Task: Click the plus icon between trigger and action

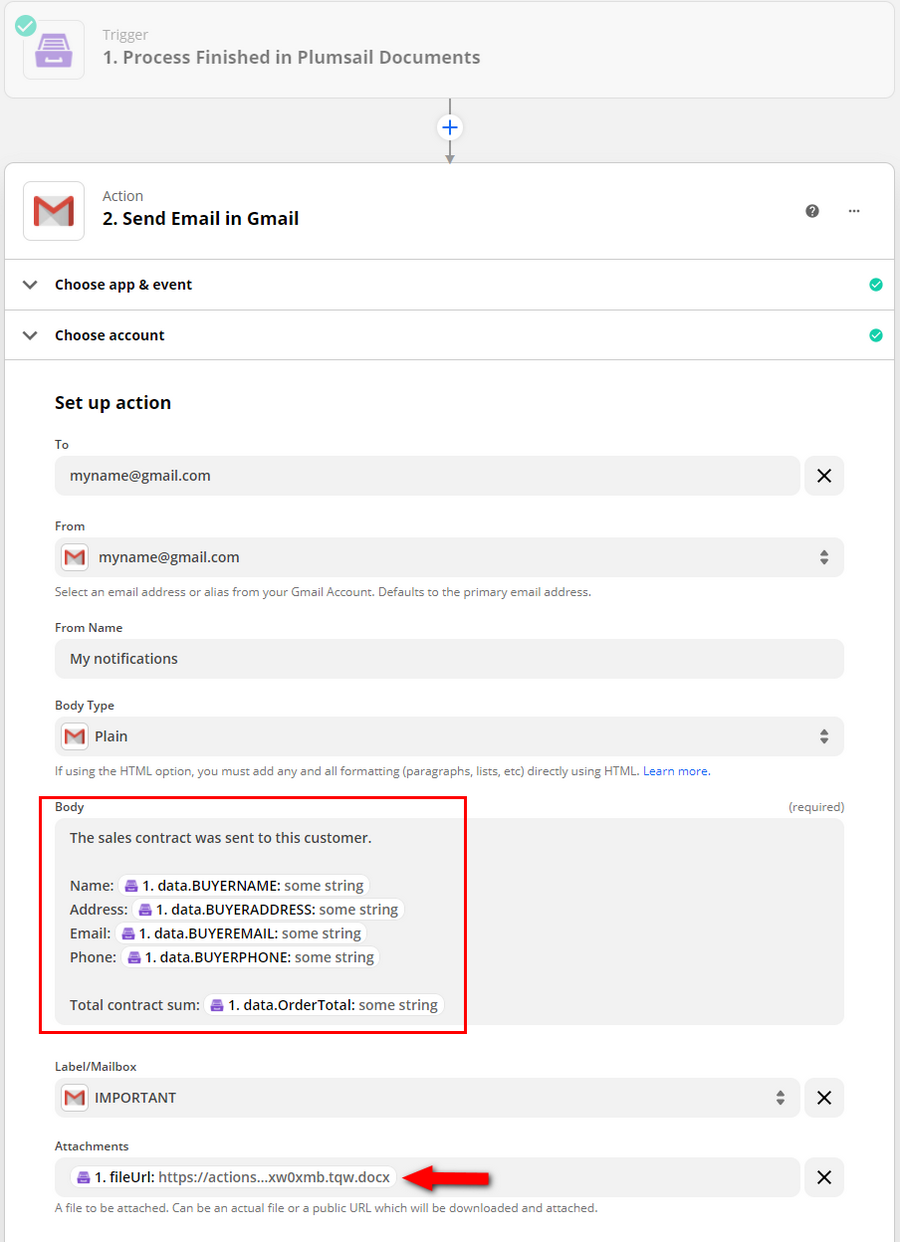Action: point(450,127)
